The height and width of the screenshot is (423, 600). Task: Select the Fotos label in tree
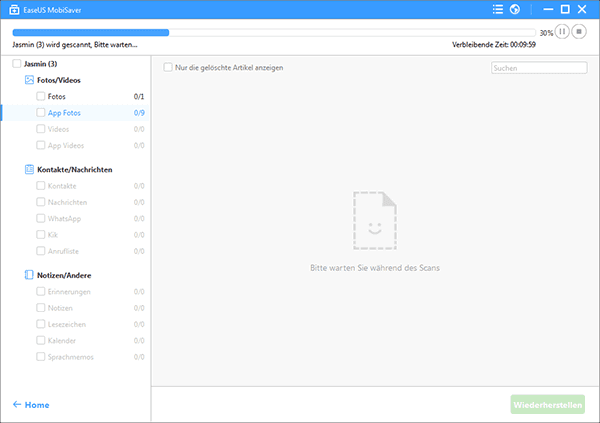click(57, 96)
